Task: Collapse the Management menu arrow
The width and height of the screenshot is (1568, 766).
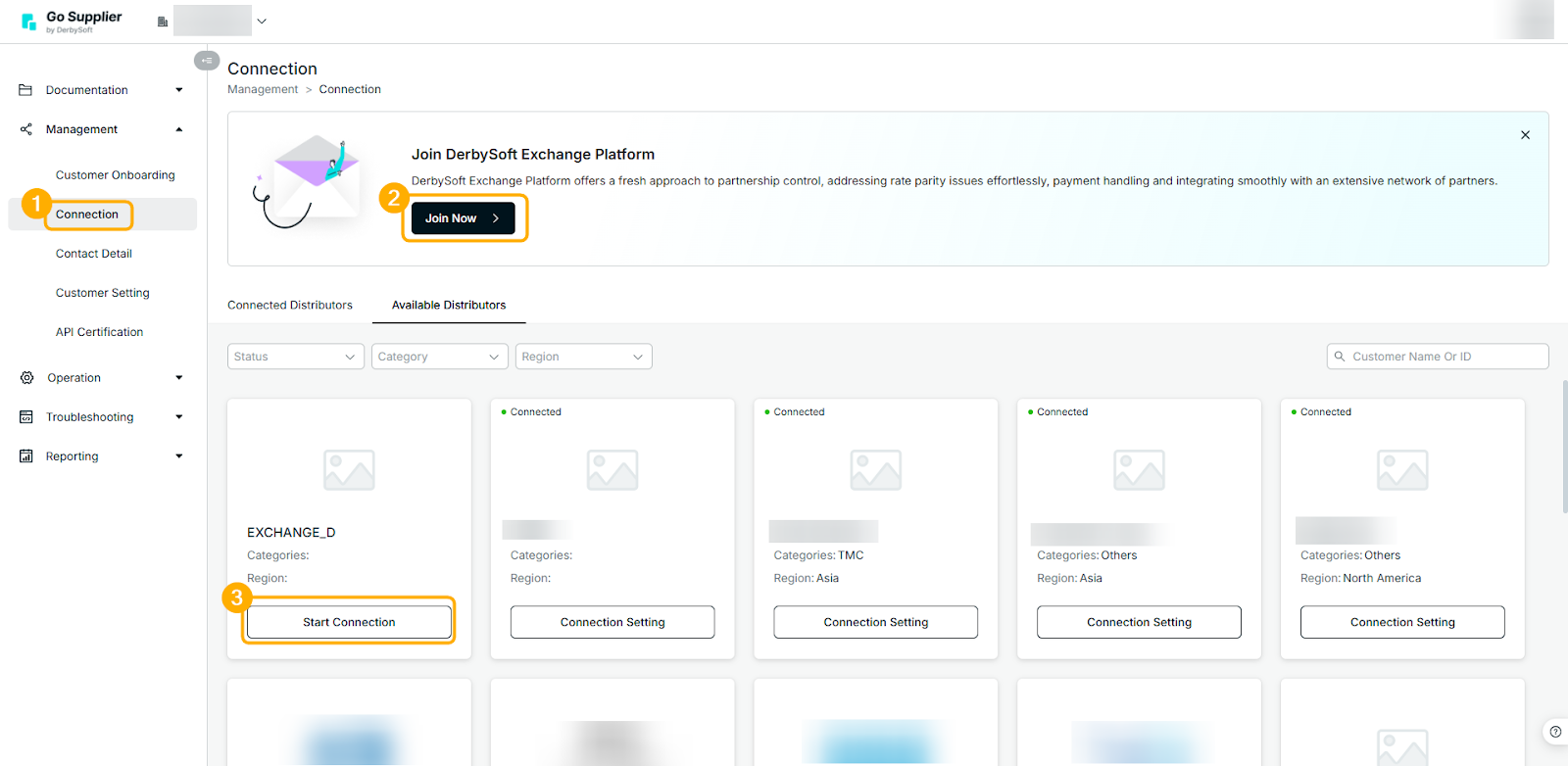Action: point(179,129)
